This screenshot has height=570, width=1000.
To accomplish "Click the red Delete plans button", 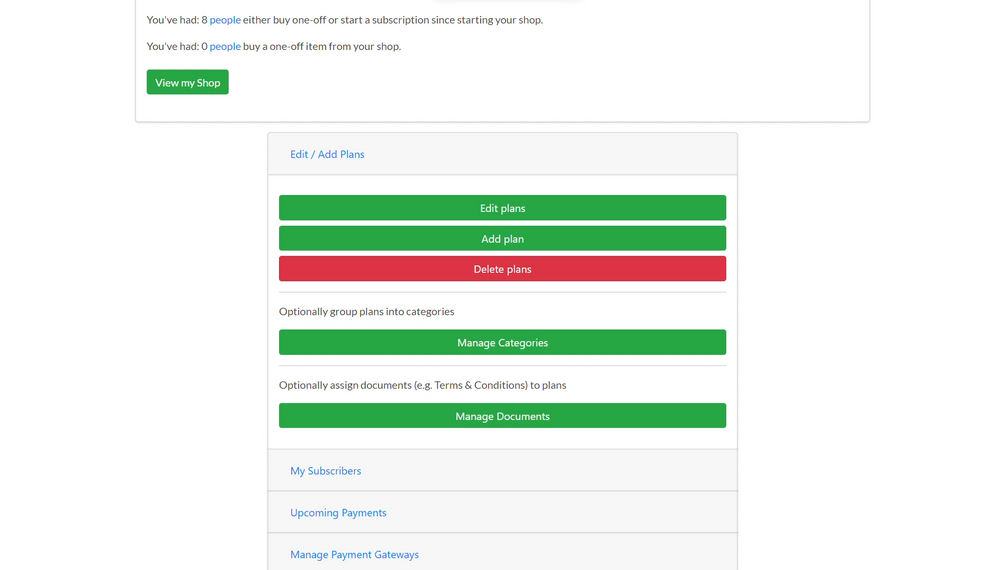I will point(502,269).
